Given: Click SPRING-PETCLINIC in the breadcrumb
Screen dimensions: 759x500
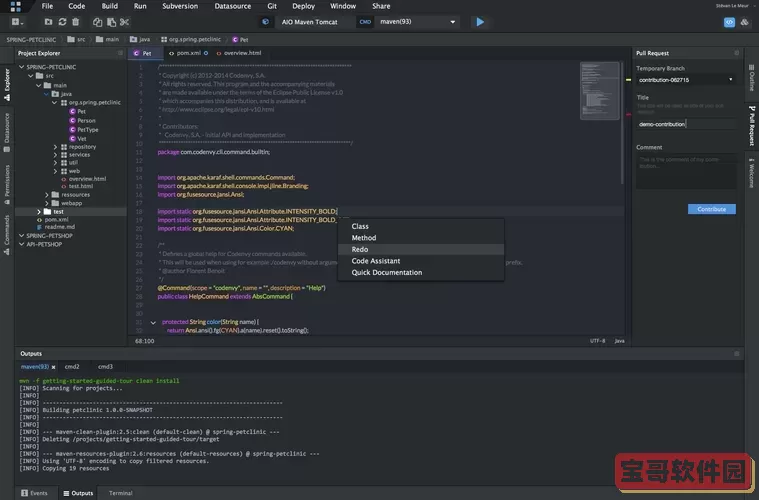Looking at the screenshot, I should coord(31,40).
